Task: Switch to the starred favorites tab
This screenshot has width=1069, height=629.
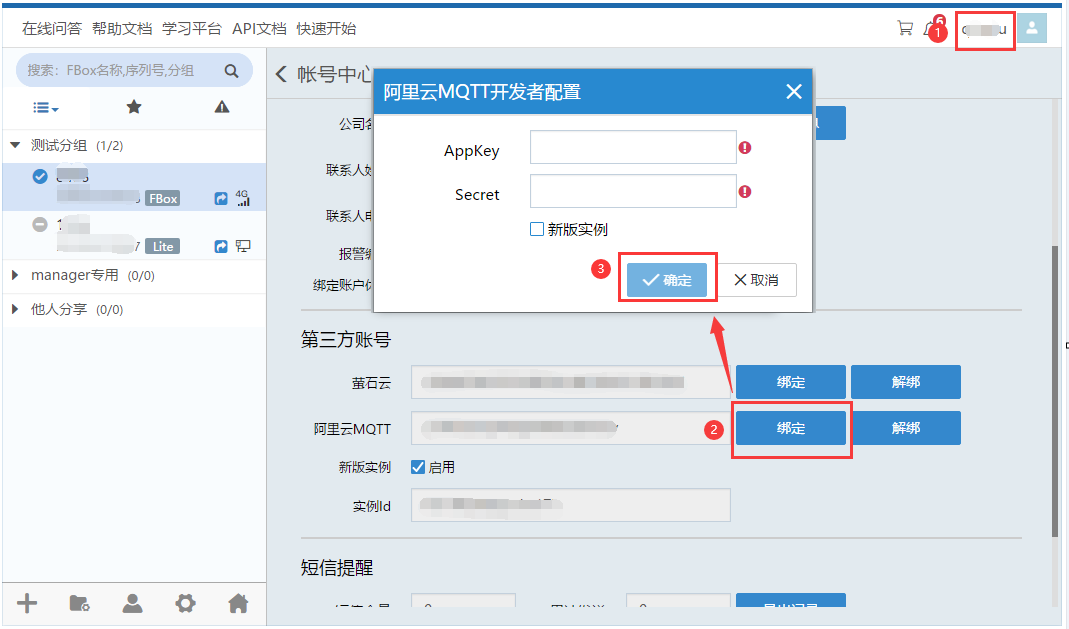Action: pos(134,107)
